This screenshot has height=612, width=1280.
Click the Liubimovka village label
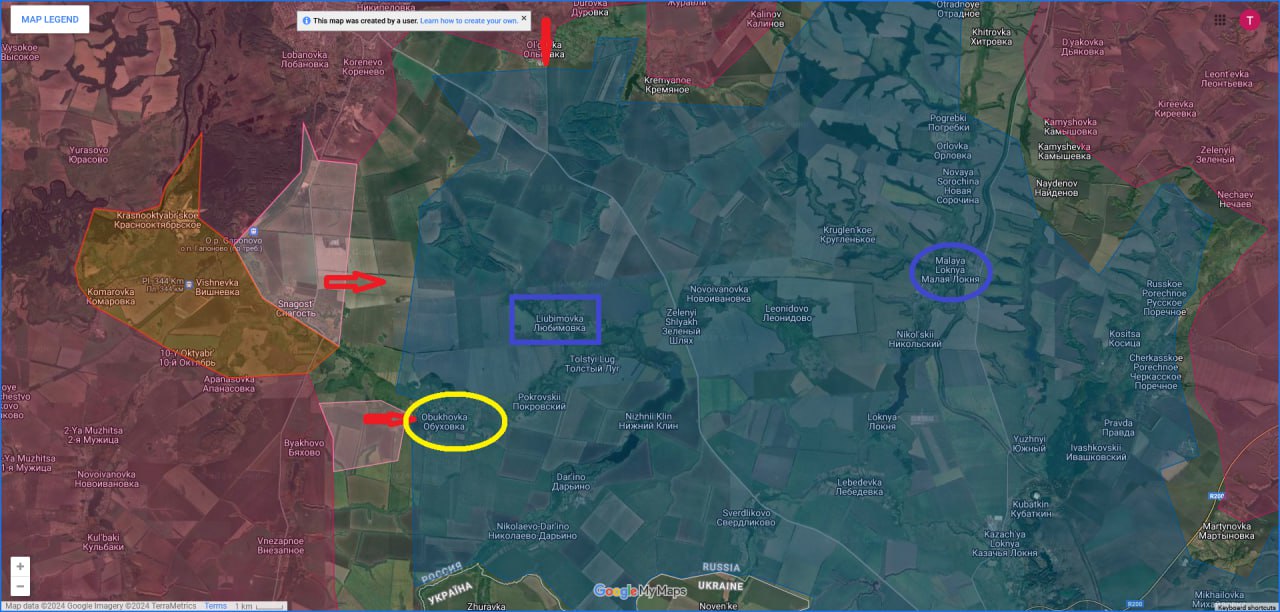[559, 323]
